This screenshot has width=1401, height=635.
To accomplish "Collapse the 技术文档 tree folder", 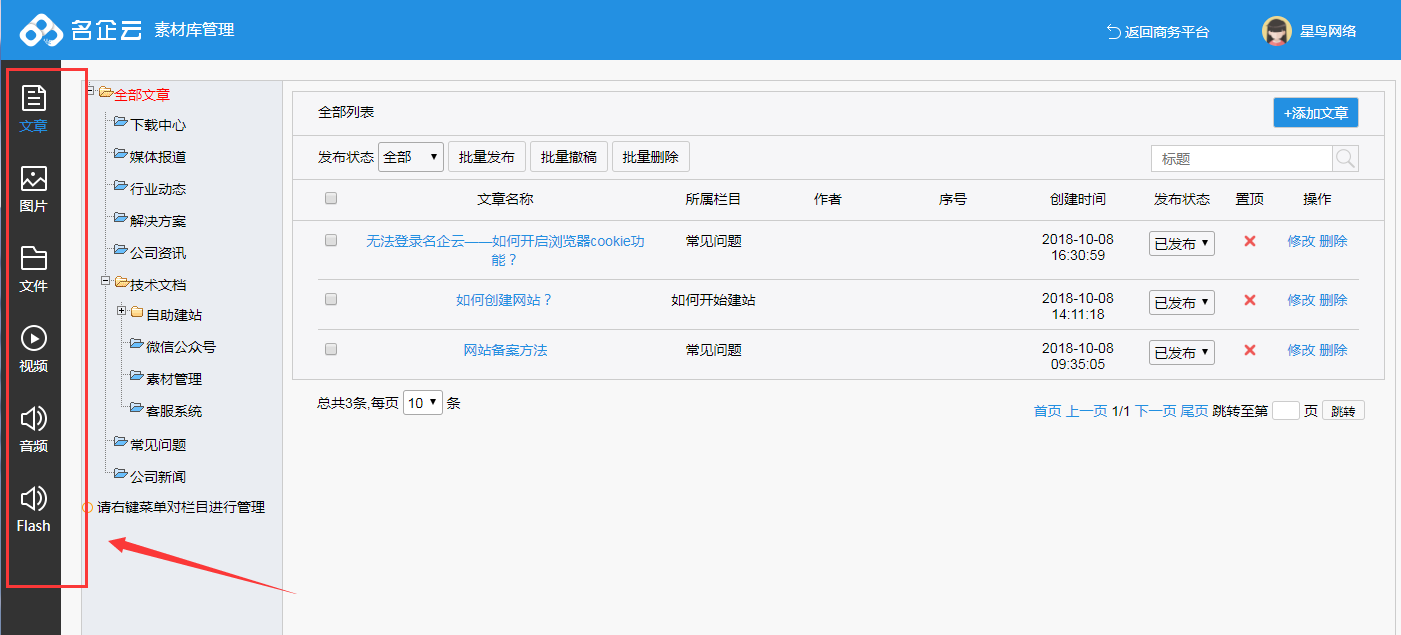I will 105,282.
